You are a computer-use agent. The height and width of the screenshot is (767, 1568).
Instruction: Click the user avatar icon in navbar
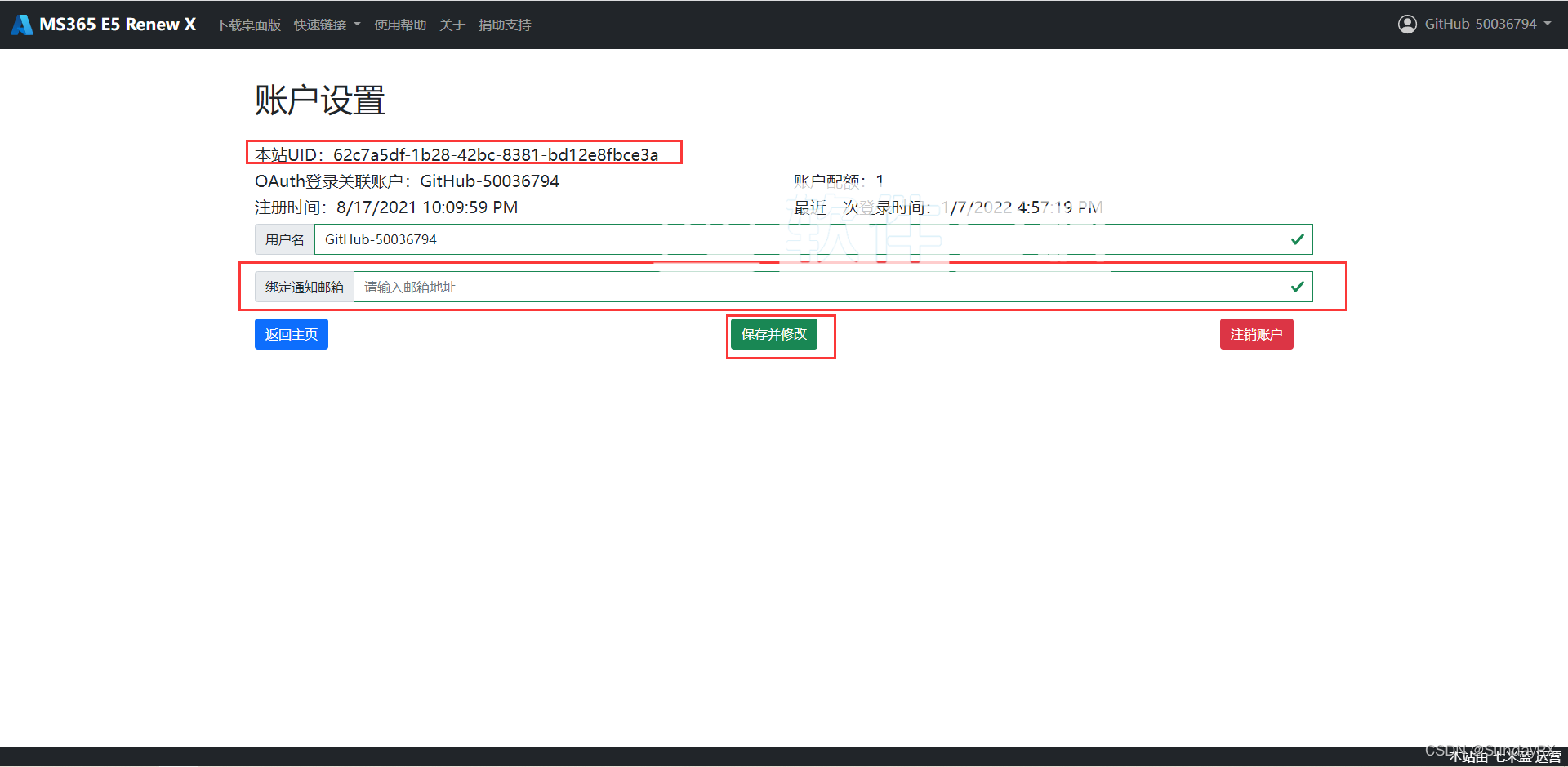pos(1407,25)
